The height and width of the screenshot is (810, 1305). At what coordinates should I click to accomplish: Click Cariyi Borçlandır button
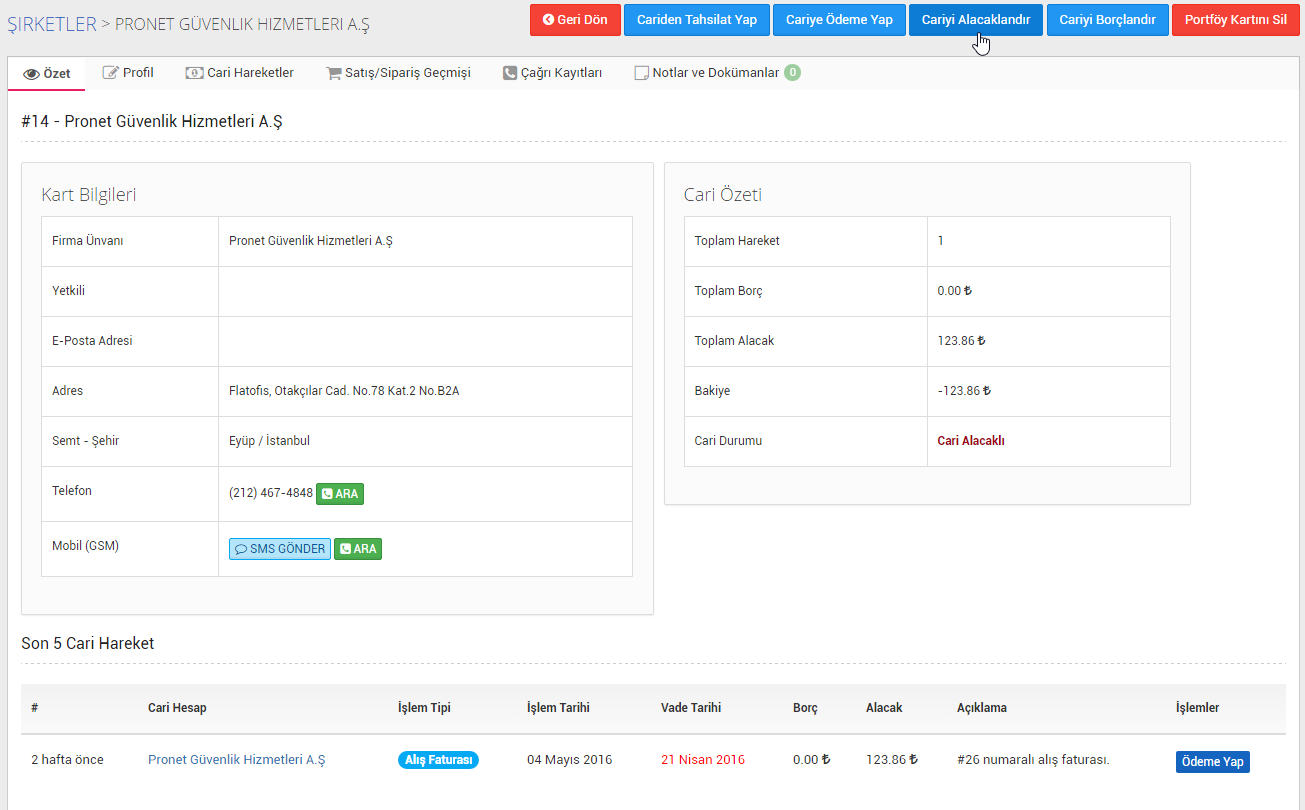click(x=1107, y=20)
